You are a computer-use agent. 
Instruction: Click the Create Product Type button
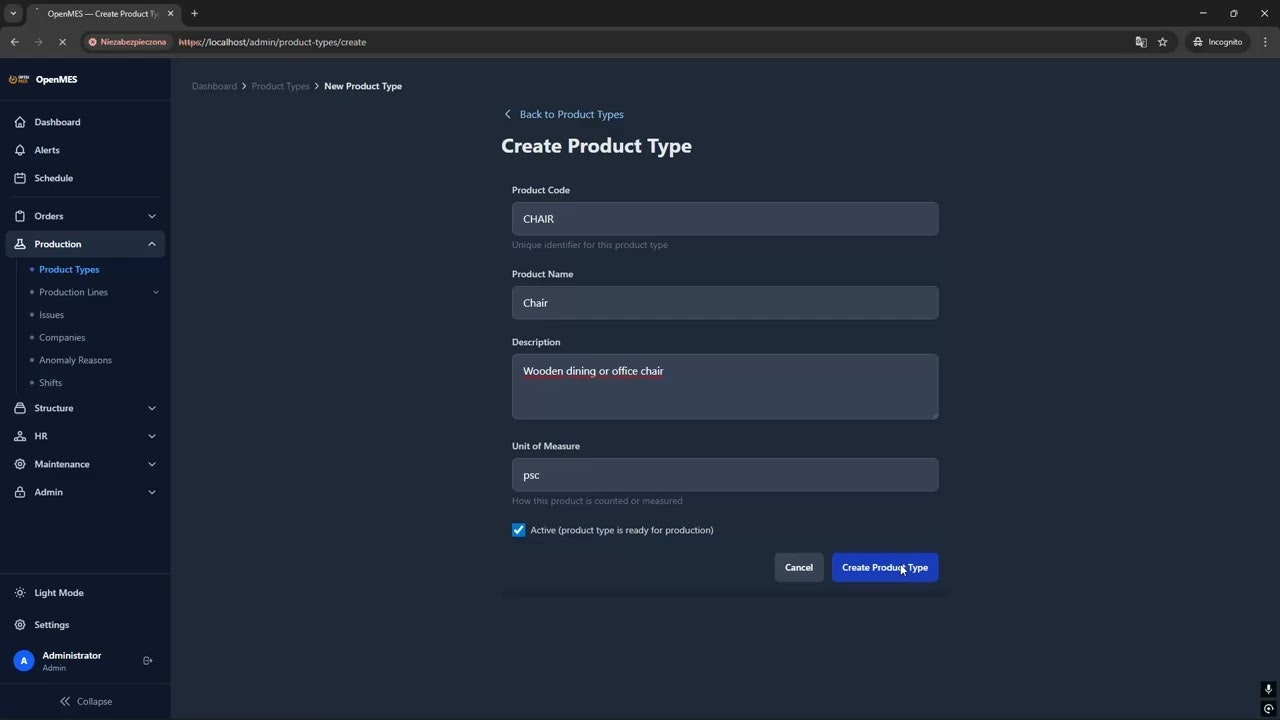click(x=885, y=567)
